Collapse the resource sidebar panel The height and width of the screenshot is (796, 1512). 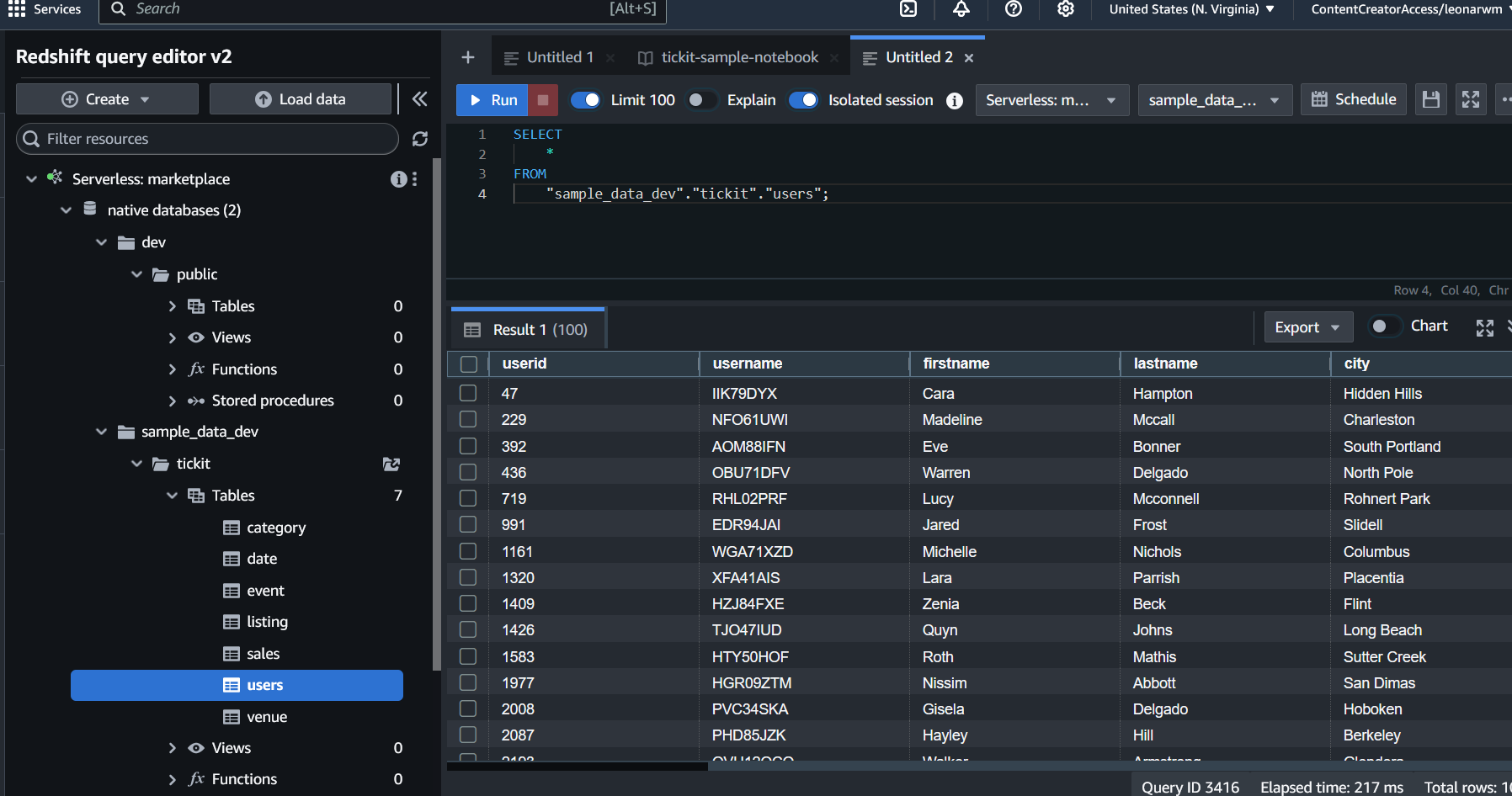[419, 99]
